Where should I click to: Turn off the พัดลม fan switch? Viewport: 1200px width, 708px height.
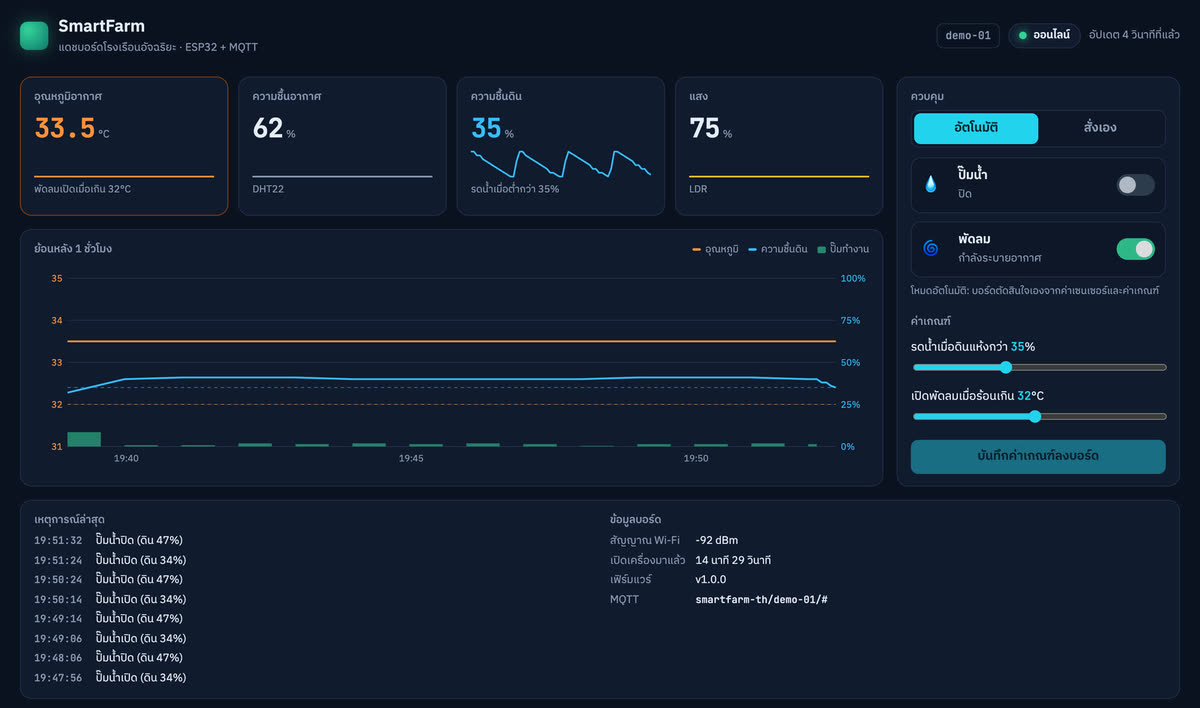pyautogui.click(x=1135, y=248)
